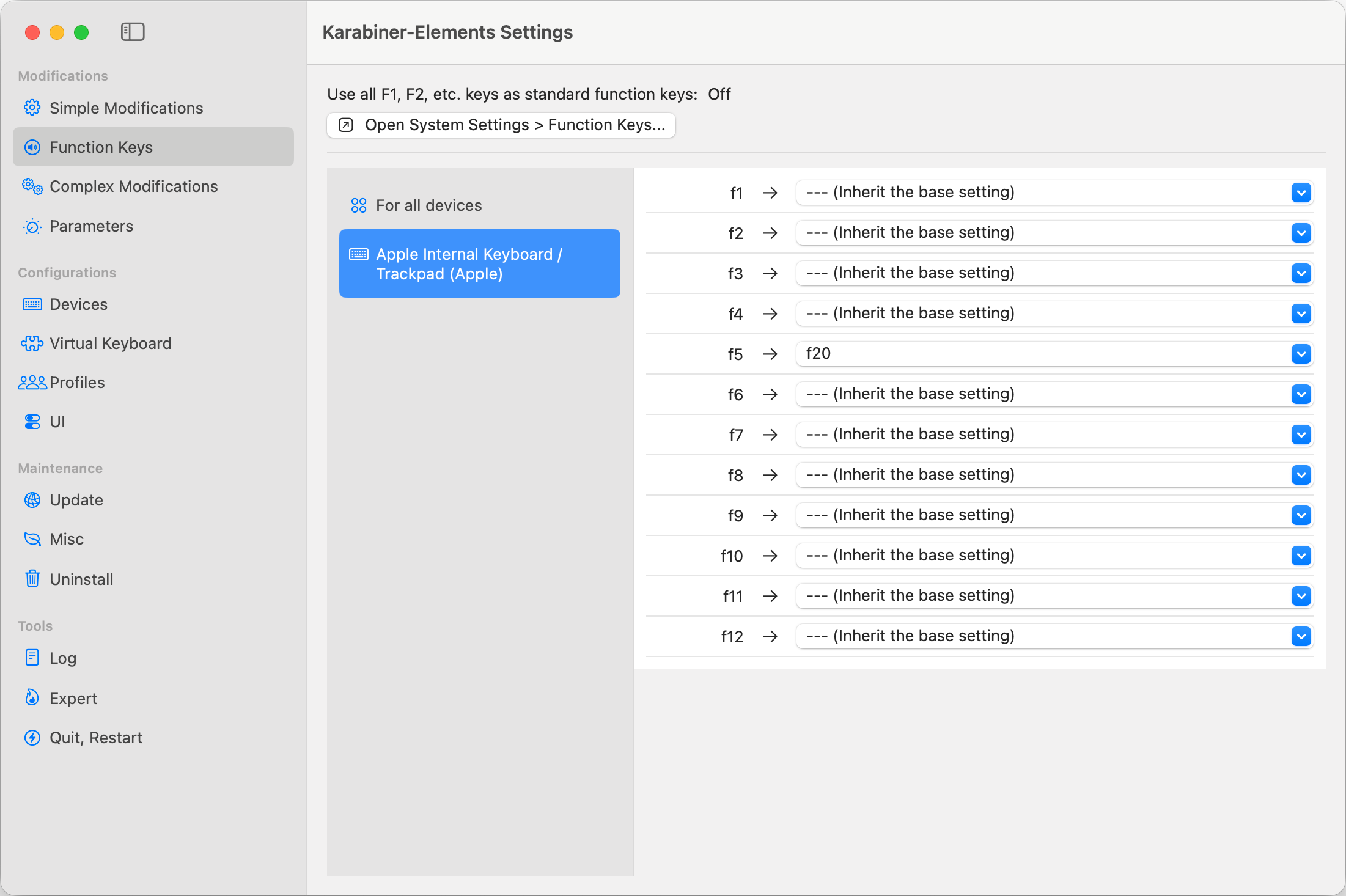Click the UI switches icon
This screenshot has height=896, width=1346.
tap(32, 422)
